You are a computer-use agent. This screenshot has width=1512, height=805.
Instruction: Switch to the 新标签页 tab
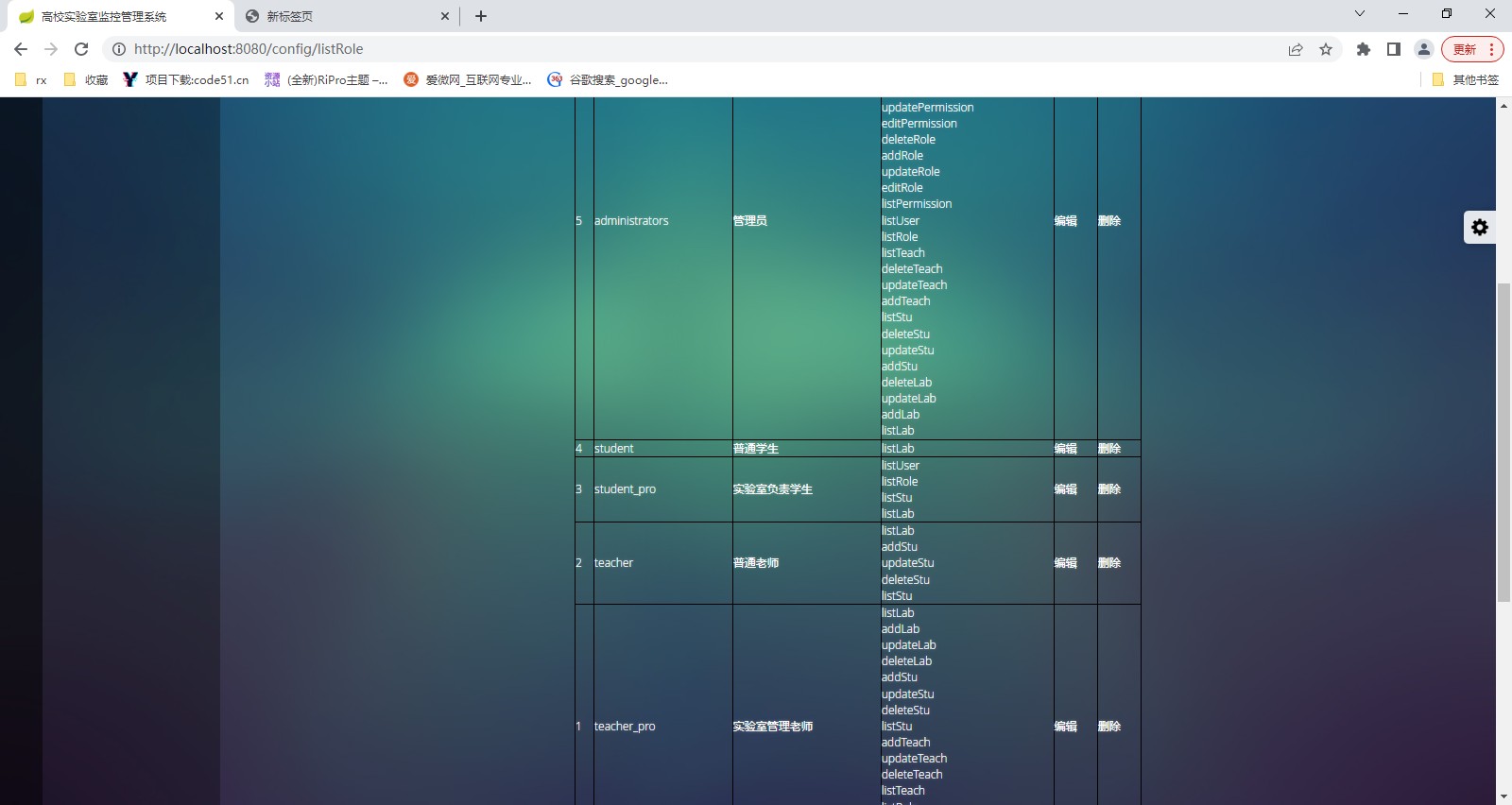click(345, 16)
